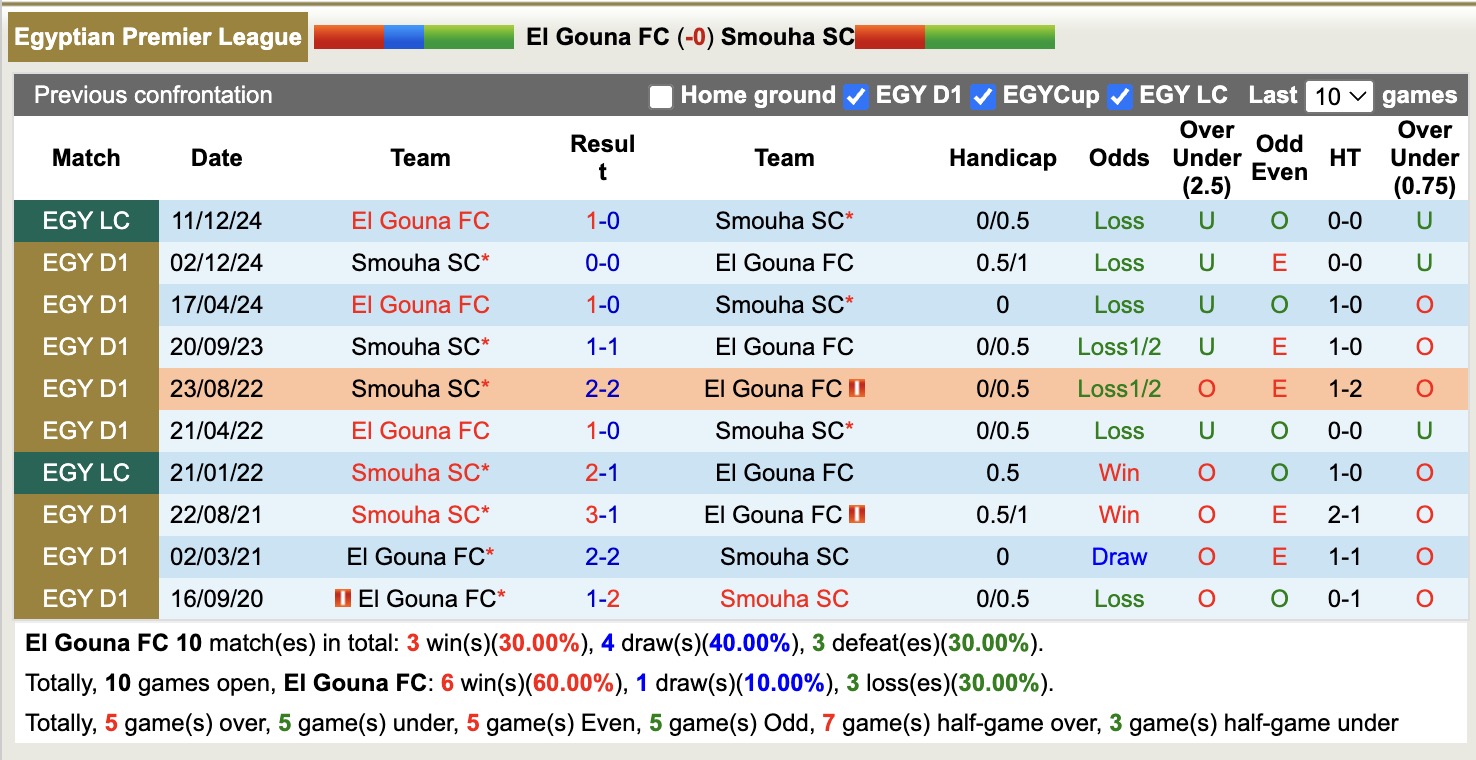Enable the Home ground checkbox

coord(660,96)
